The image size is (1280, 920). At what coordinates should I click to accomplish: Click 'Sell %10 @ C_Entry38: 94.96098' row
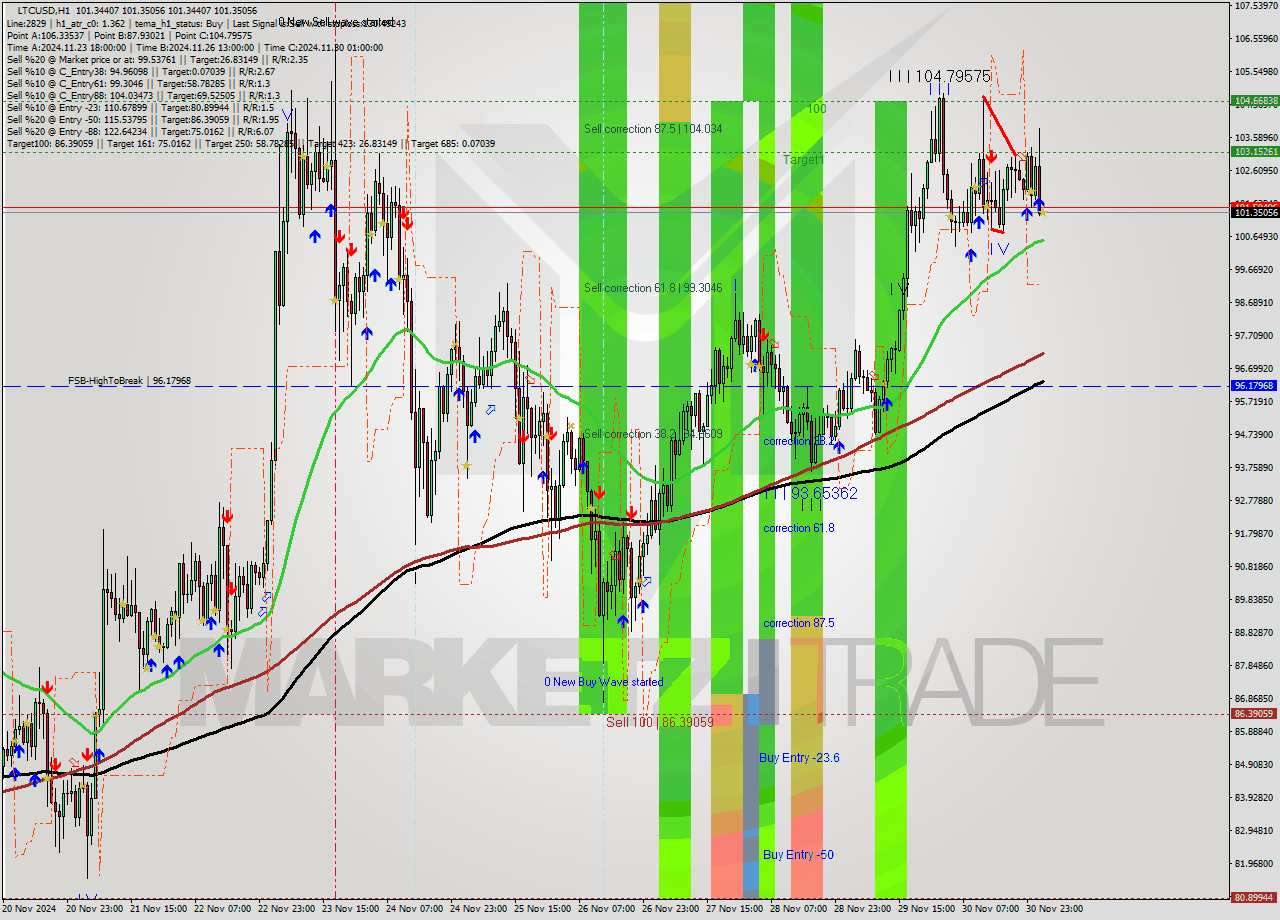tap(140, 71)
